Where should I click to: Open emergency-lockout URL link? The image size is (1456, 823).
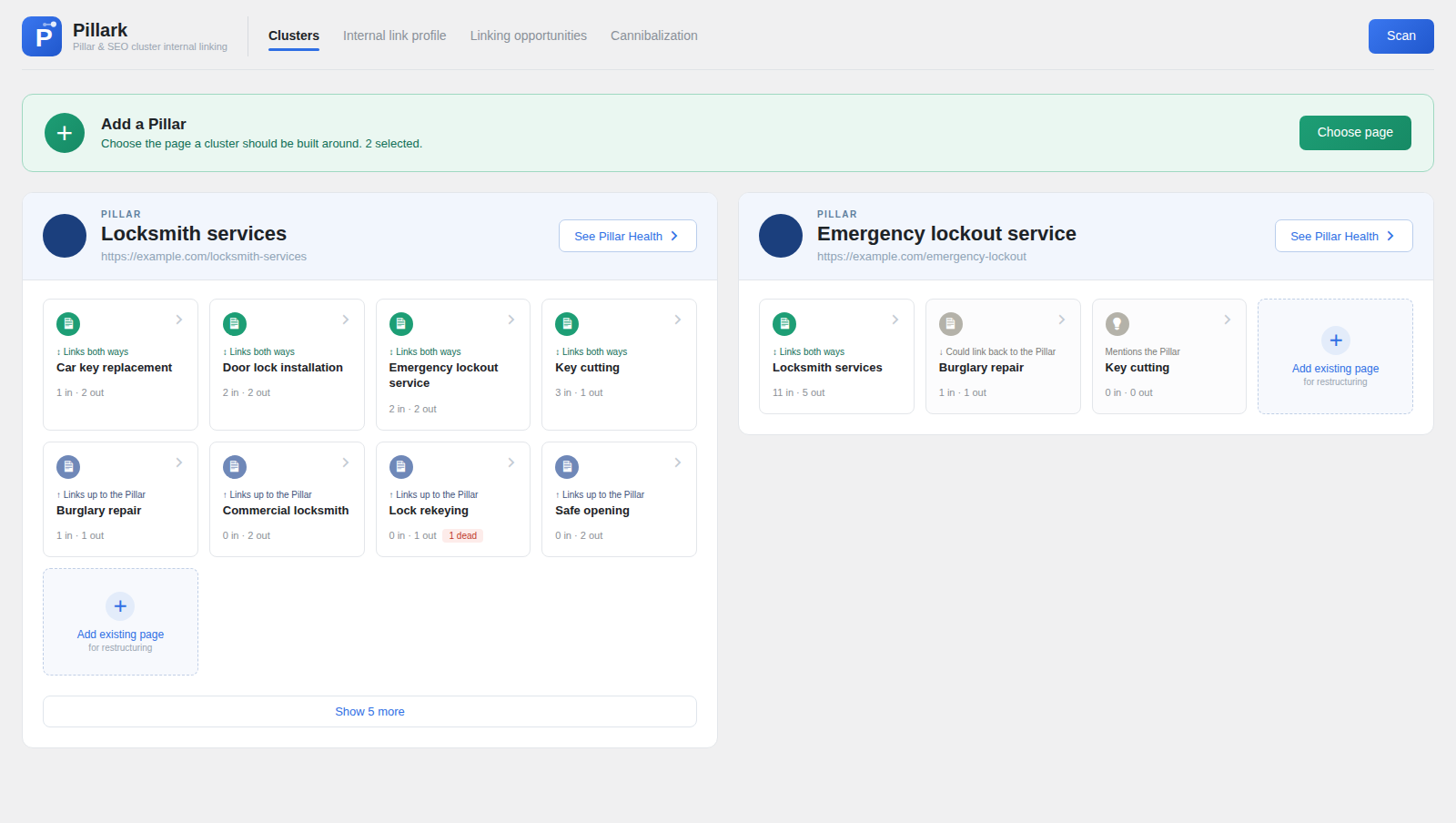(x=922, y=257)
